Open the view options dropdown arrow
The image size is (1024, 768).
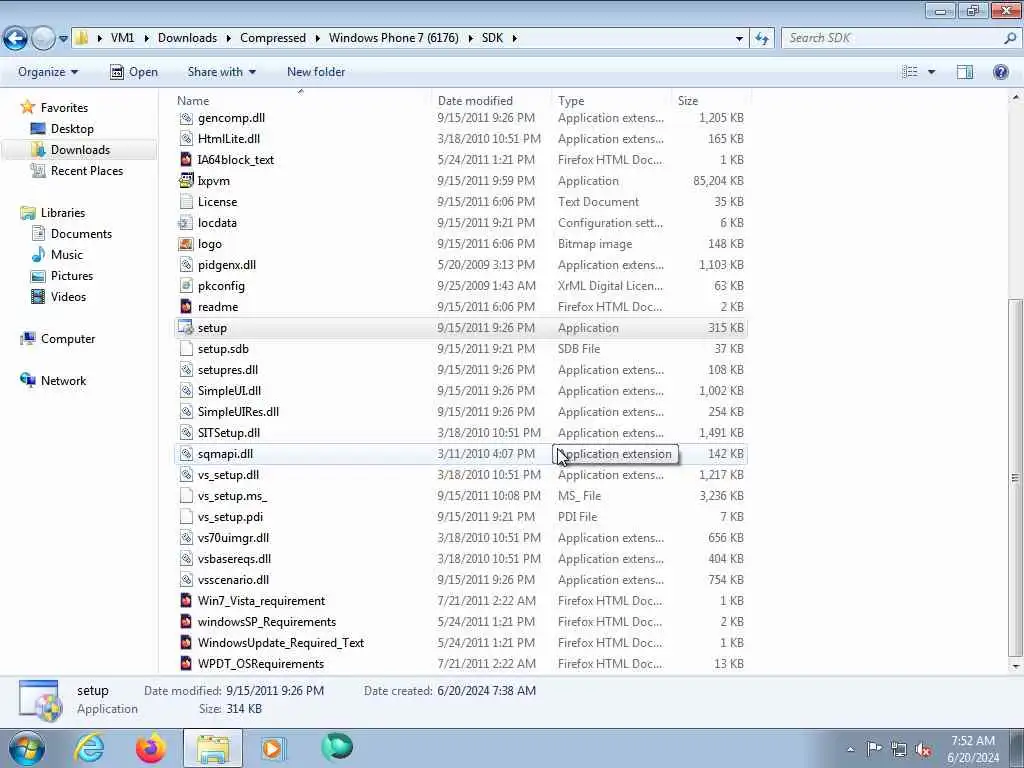tap(931, 72)
